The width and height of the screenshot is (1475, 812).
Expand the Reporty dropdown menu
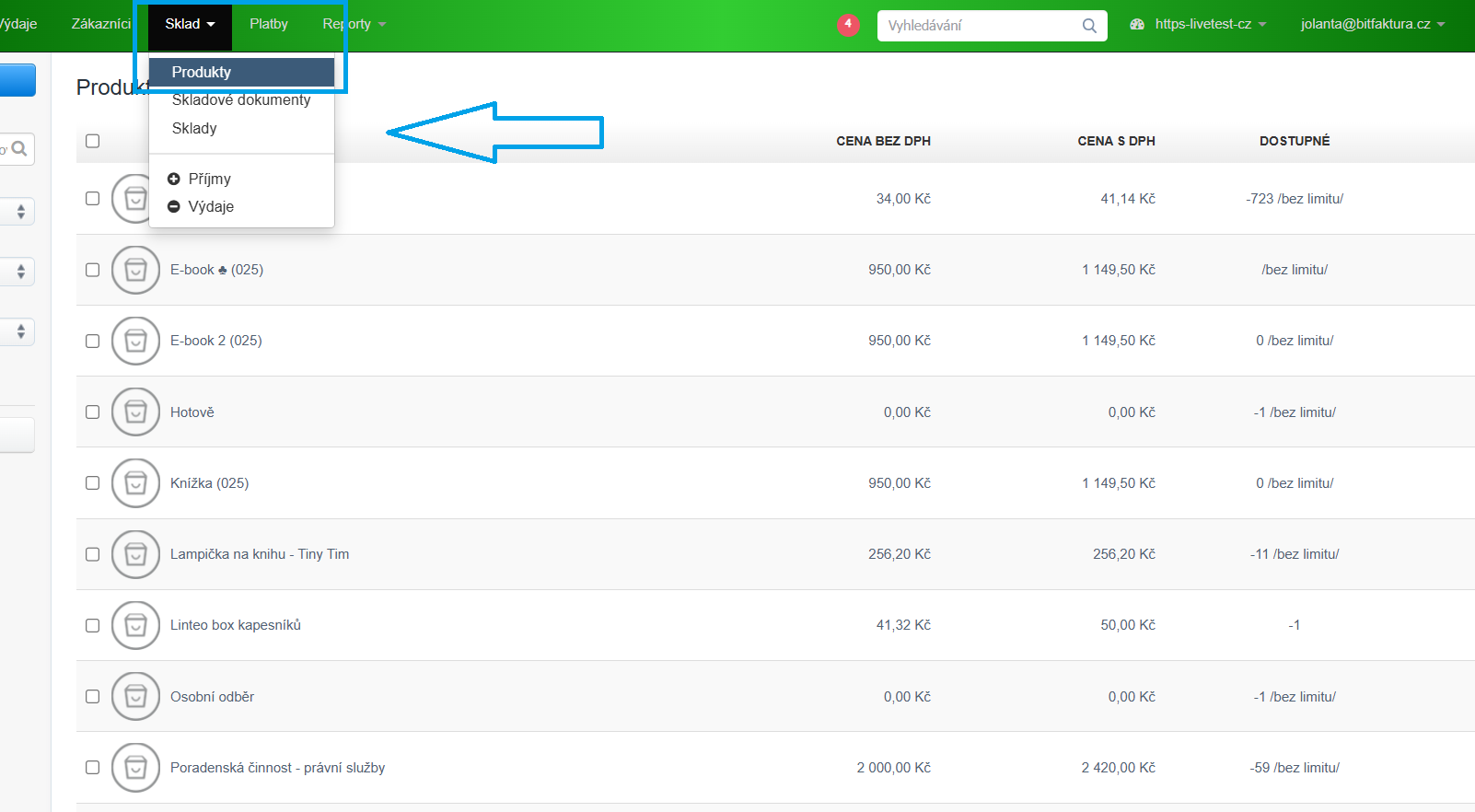pos(354,24)
